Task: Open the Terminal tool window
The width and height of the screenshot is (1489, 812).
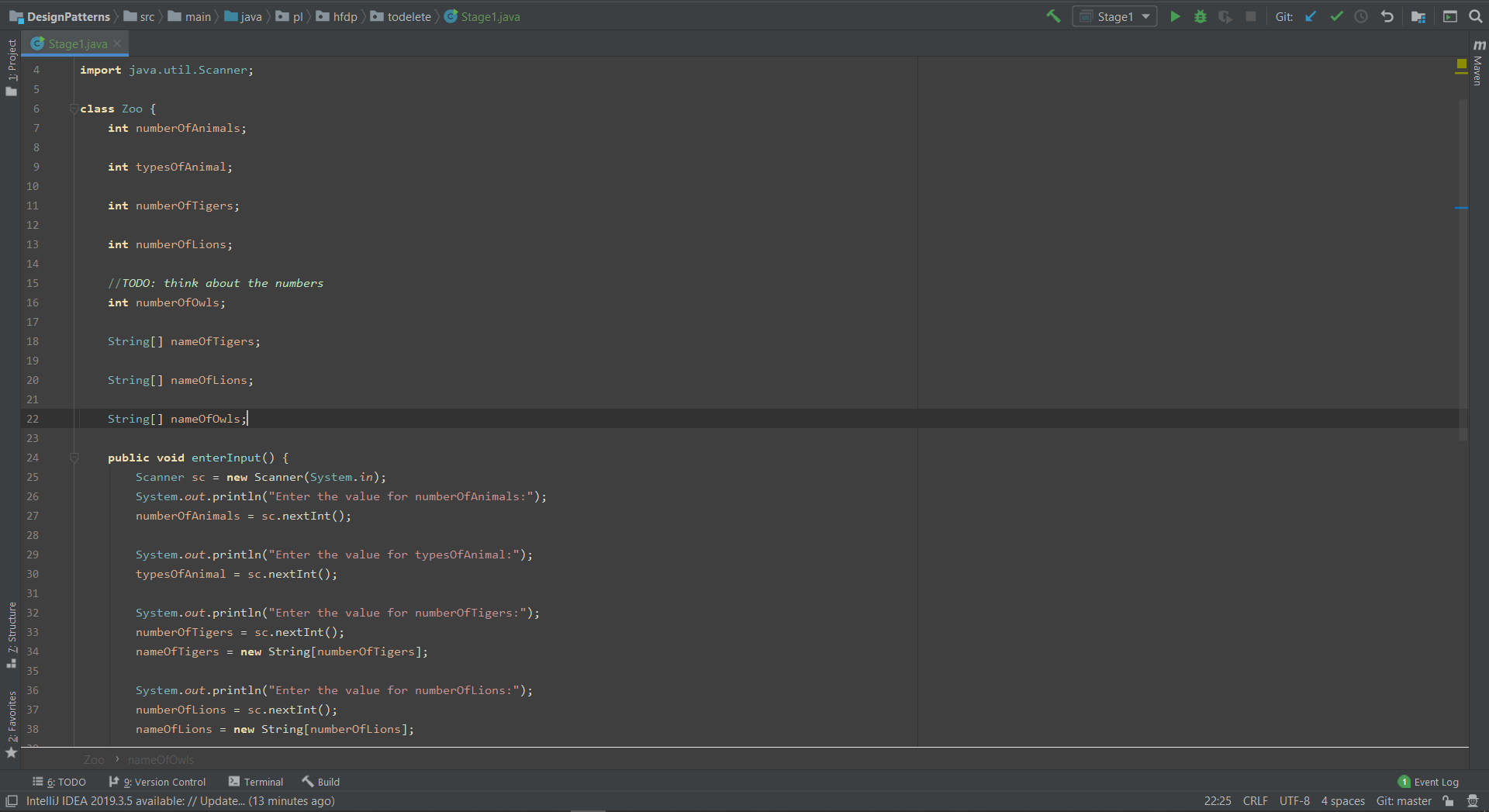Action: pyautogui.click(x=256, y=782)
